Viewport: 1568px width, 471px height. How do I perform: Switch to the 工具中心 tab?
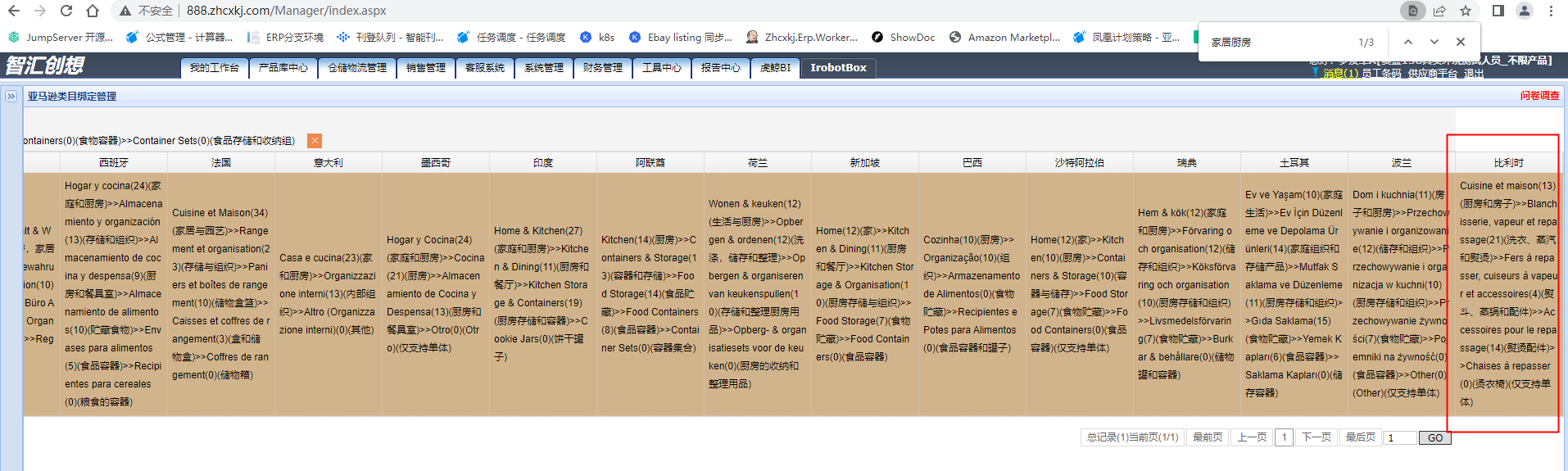662,68
